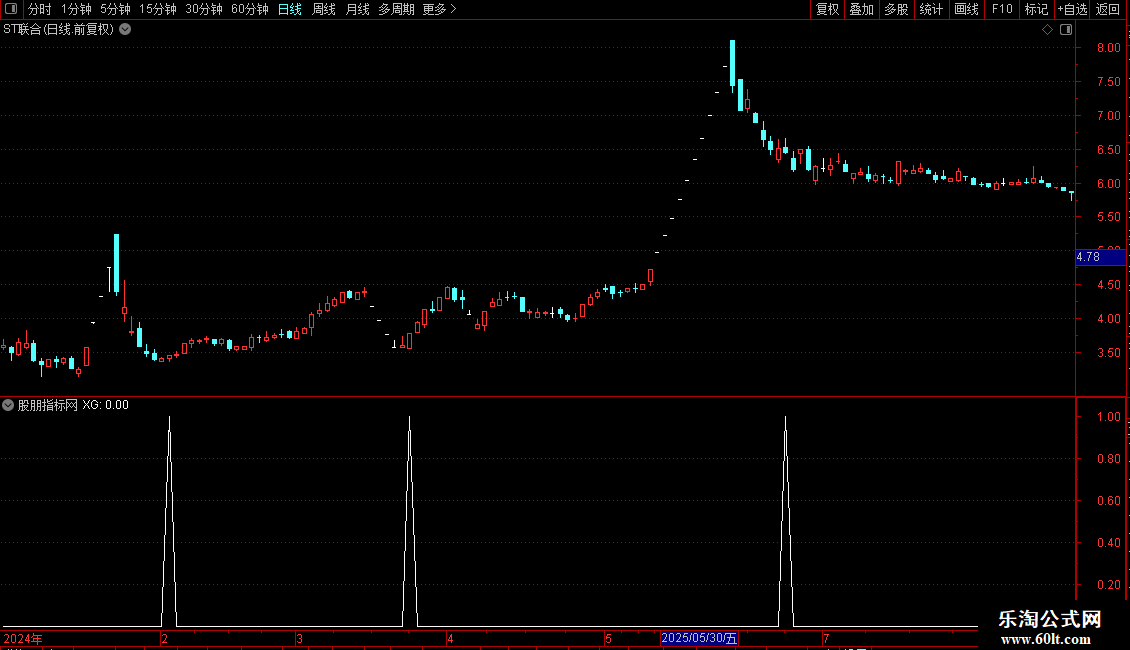The width and height of the screenshot is (1130, 650).
Task: Switch to 周线 weekly chart
Action: click(324, 9)
